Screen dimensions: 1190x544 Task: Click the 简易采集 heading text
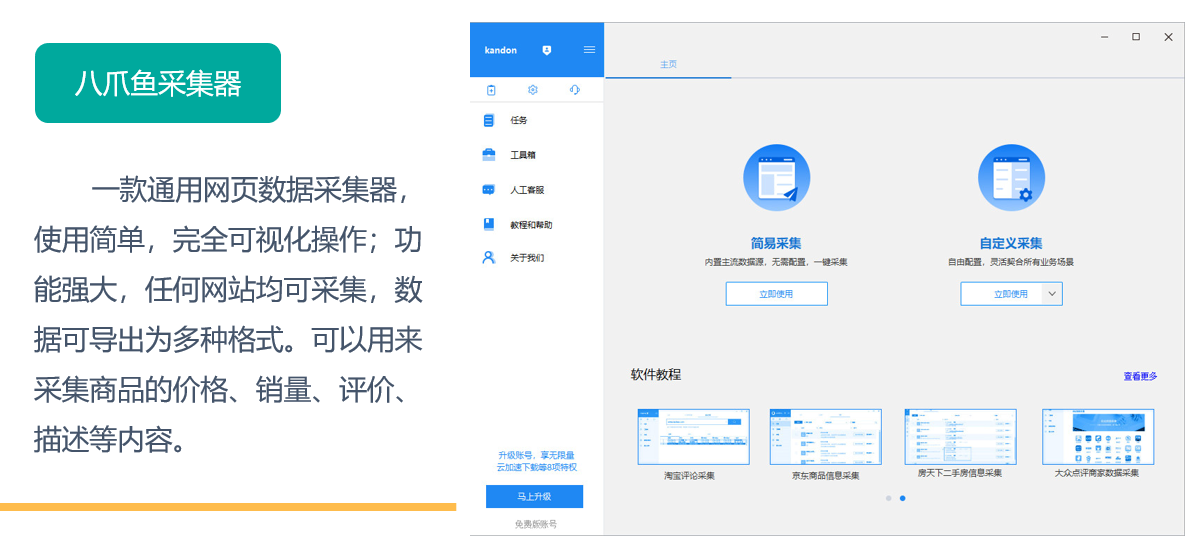776,244
